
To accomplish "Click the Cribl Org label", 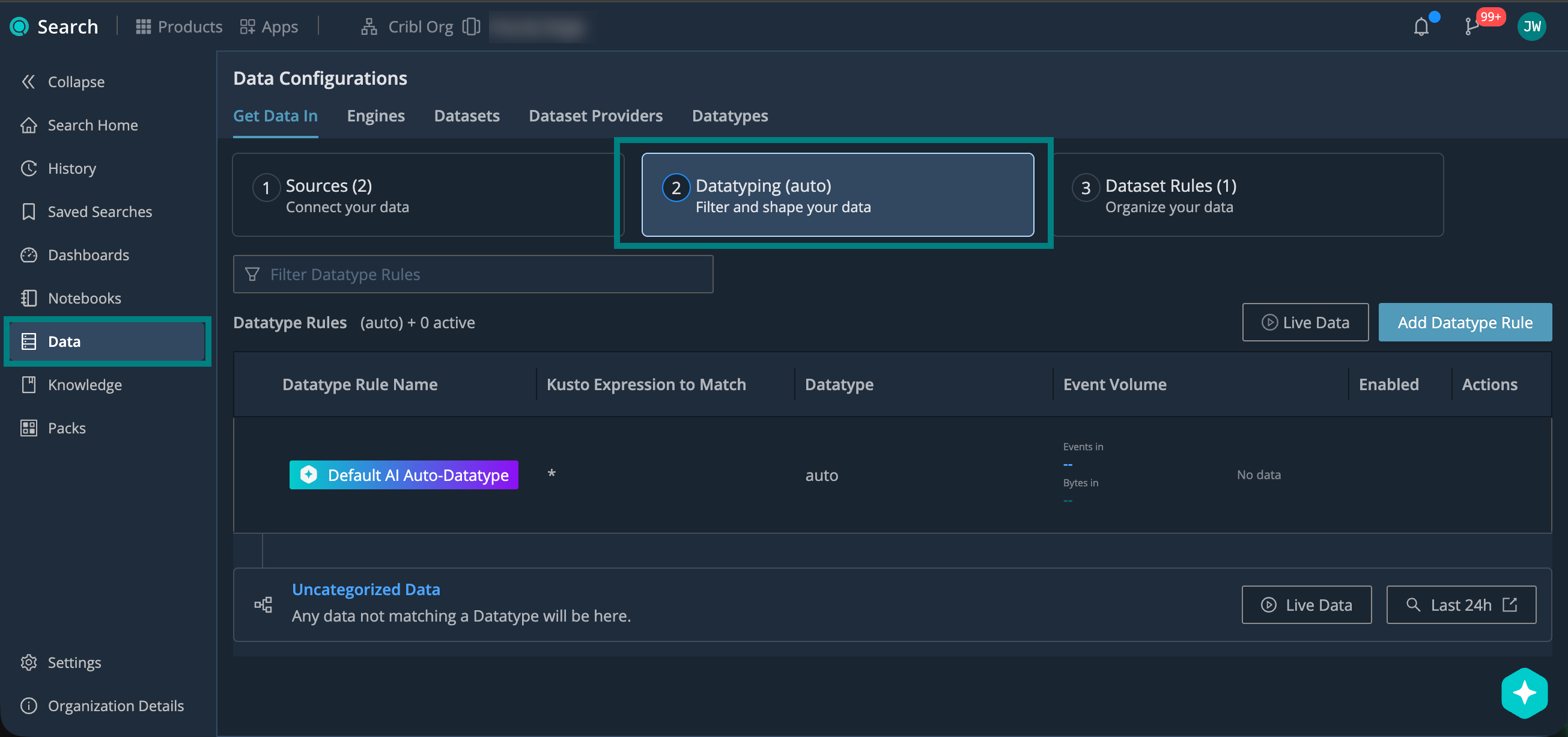I will tap(421, 27).
